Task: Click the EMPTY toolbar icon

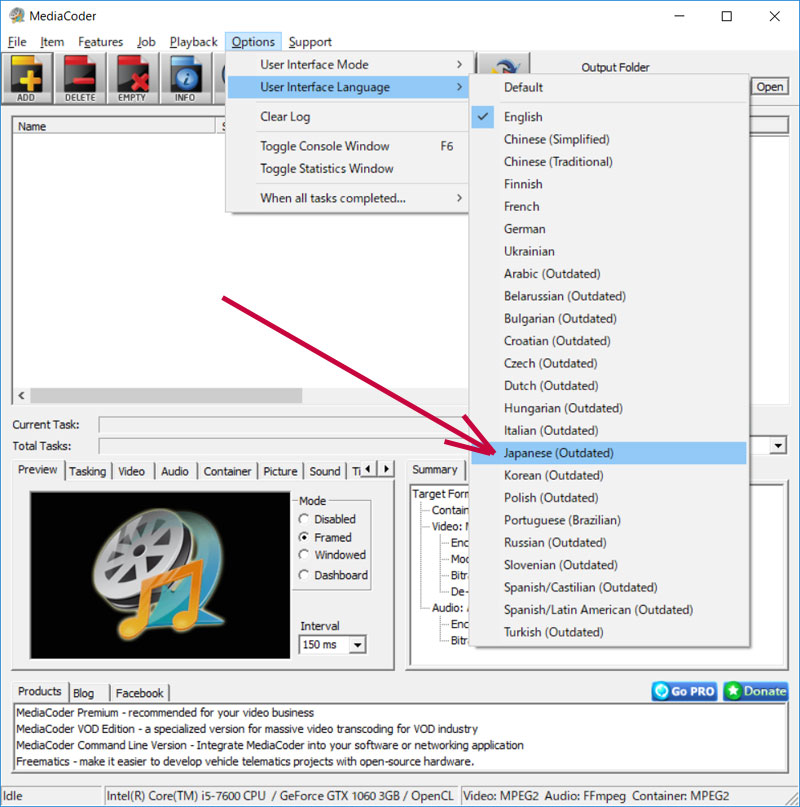Action: tap(133, 78)
